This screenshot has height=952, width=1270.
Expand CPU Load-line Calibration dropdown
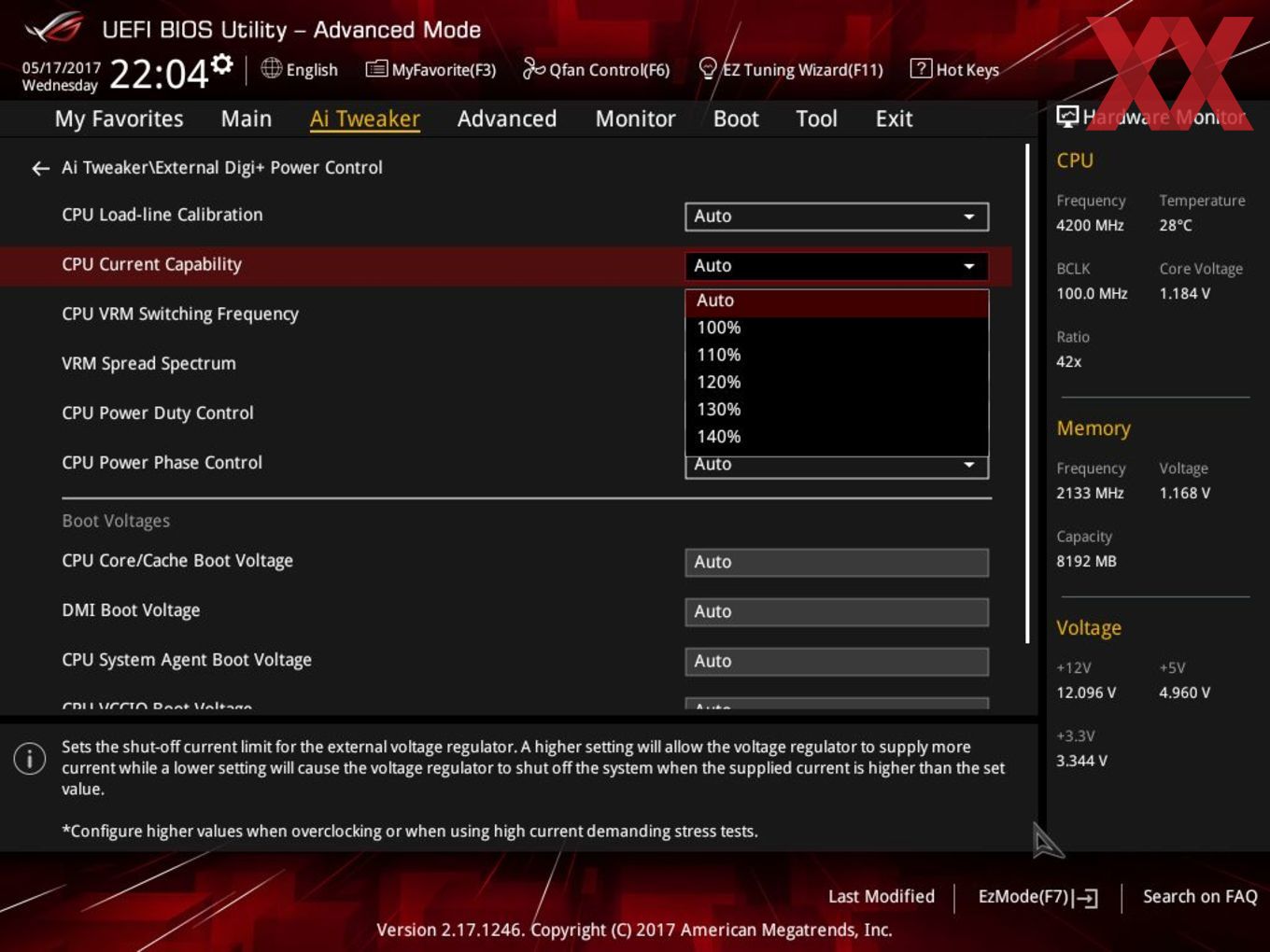pos(837,217)
